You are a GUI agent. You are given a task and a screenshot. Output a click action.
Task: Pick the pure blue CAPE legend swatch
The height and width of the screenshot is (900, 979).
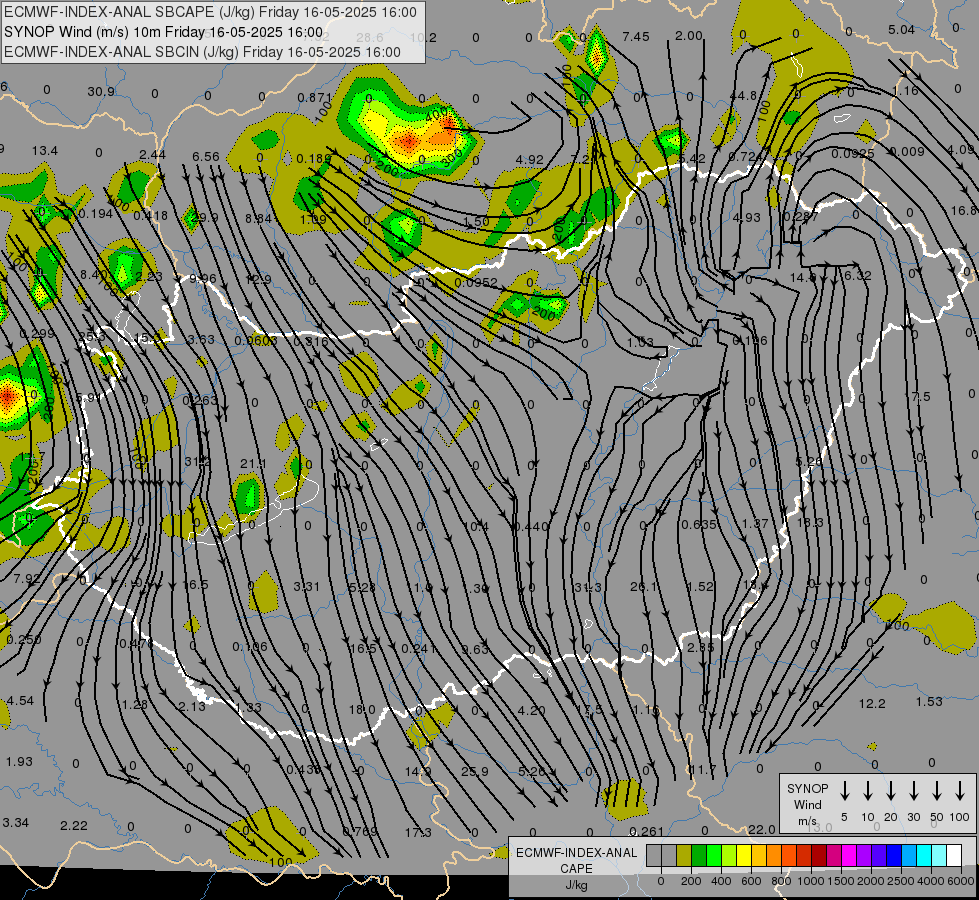click(894, 855)
